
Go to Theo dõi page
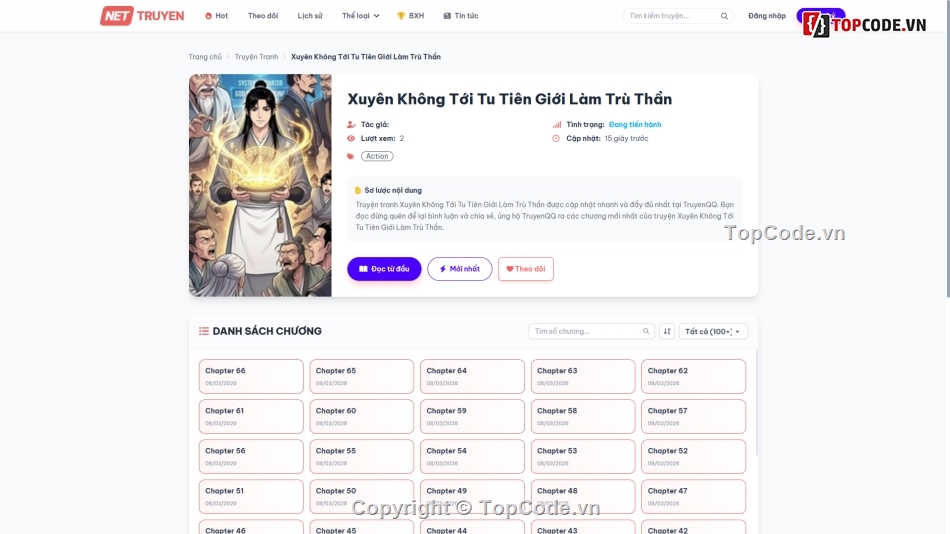(x=263, y=16)
